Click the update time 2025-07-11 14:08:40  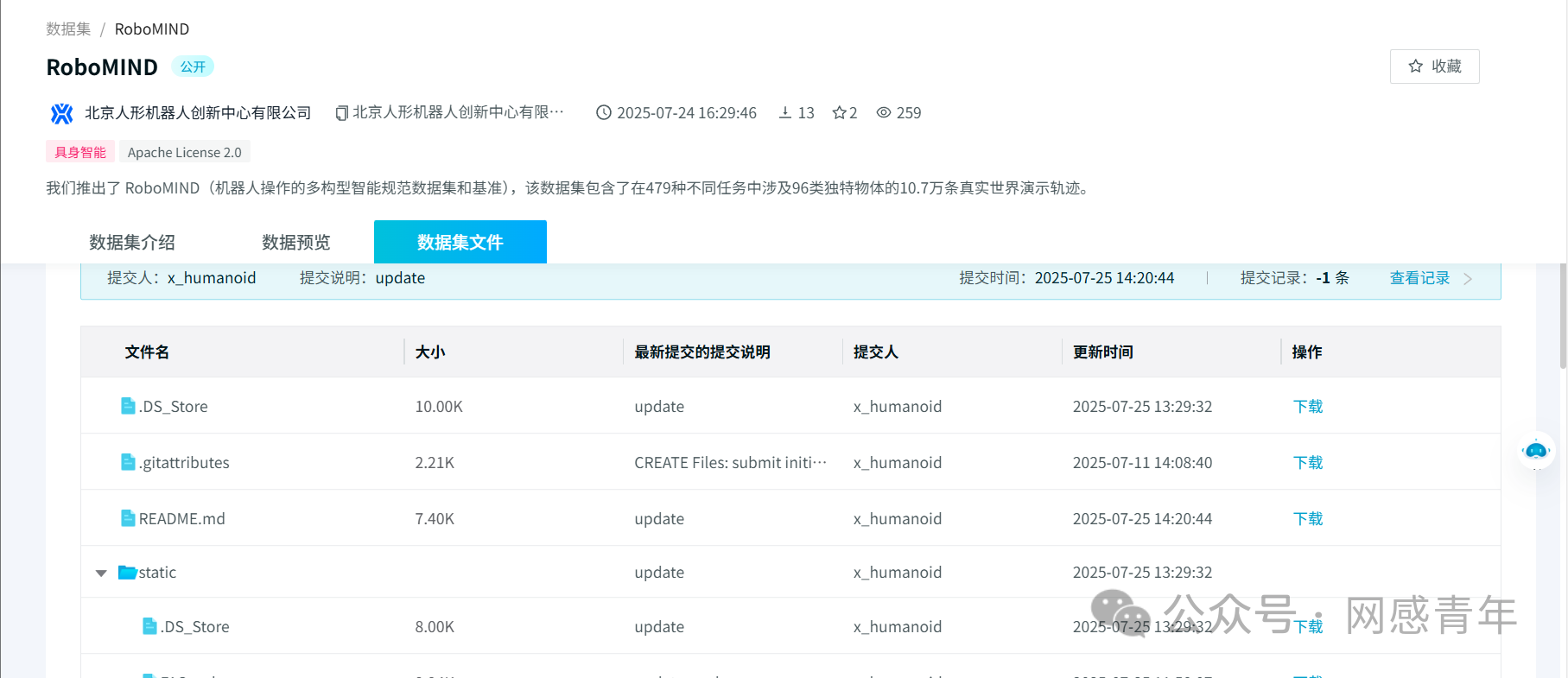[x=1142, y=462]
